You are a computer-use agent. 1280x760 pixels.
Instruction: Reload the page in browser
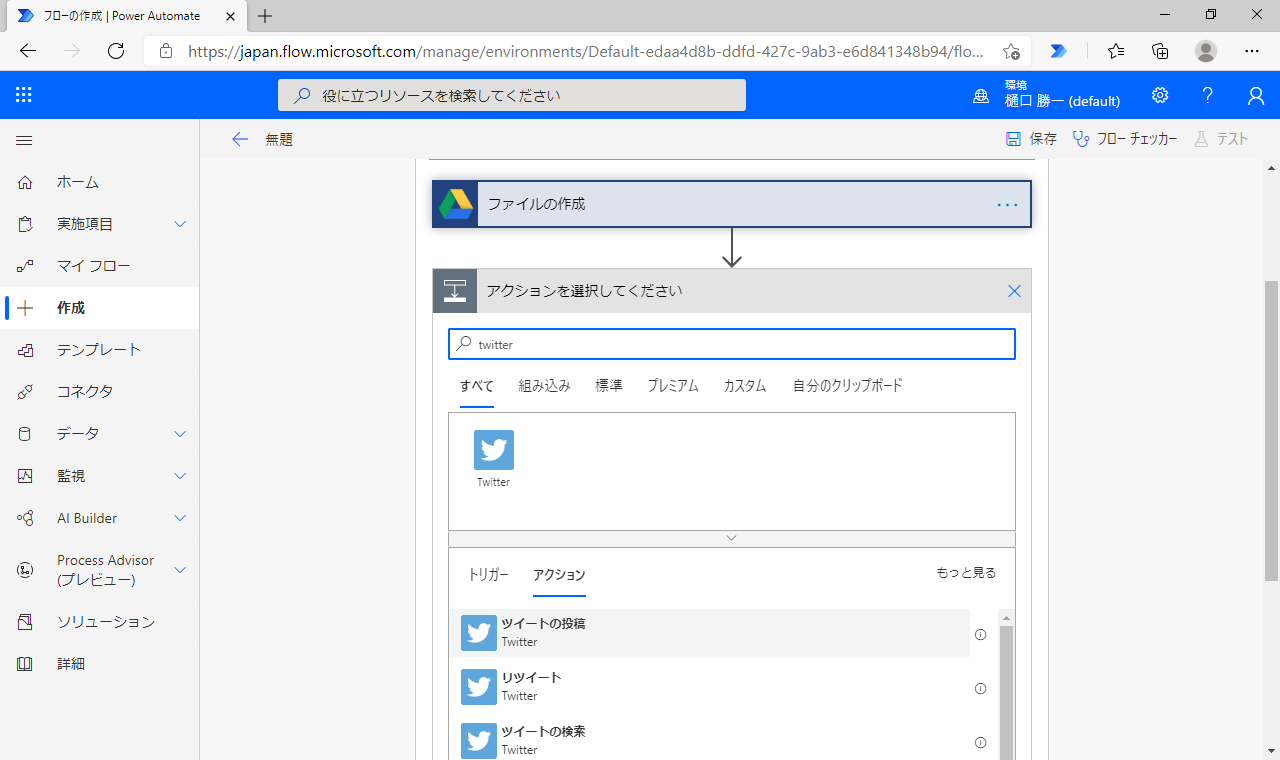click(116, 51)
